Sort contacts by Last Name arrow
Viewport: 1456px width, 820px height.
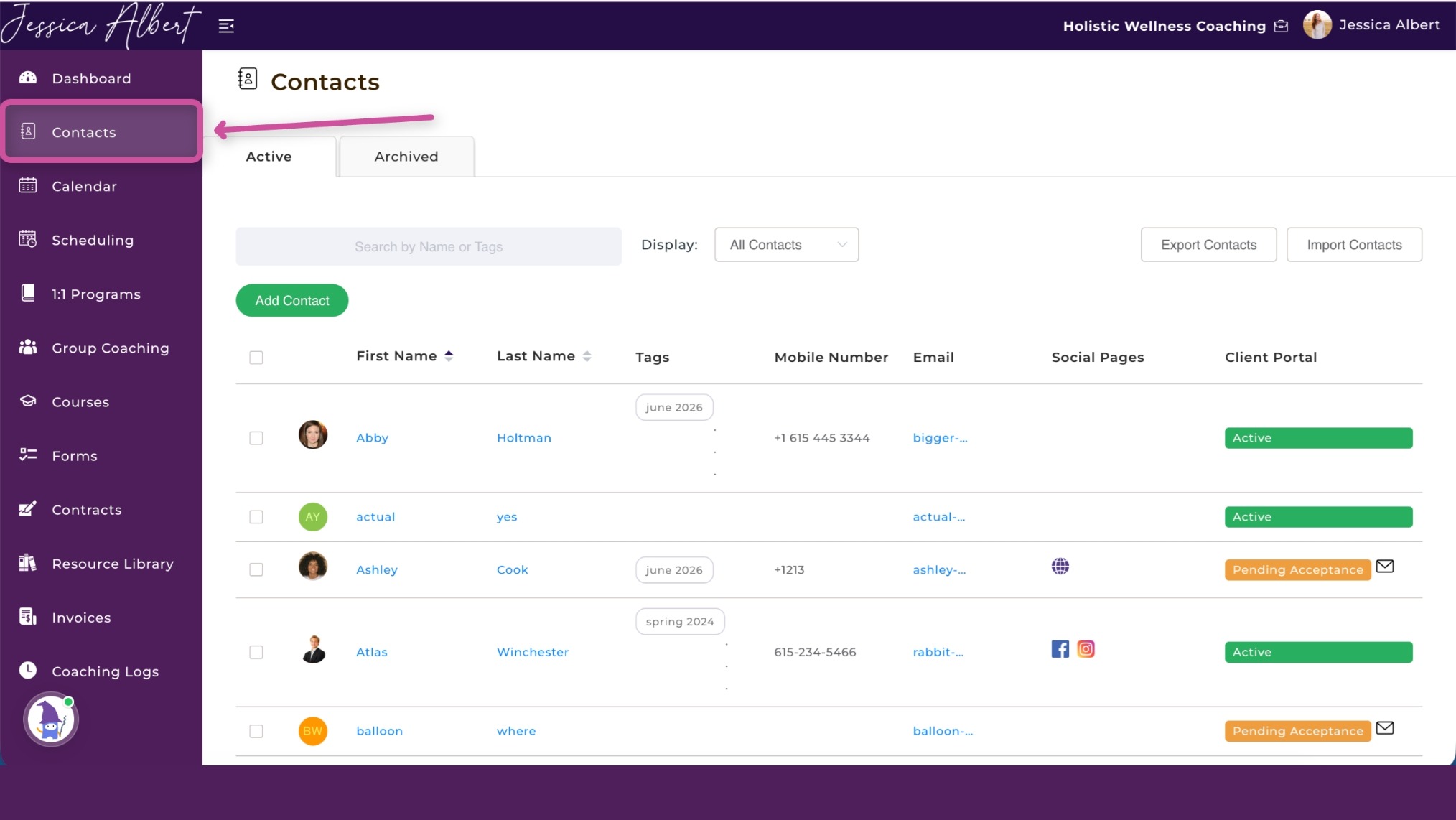587,356
